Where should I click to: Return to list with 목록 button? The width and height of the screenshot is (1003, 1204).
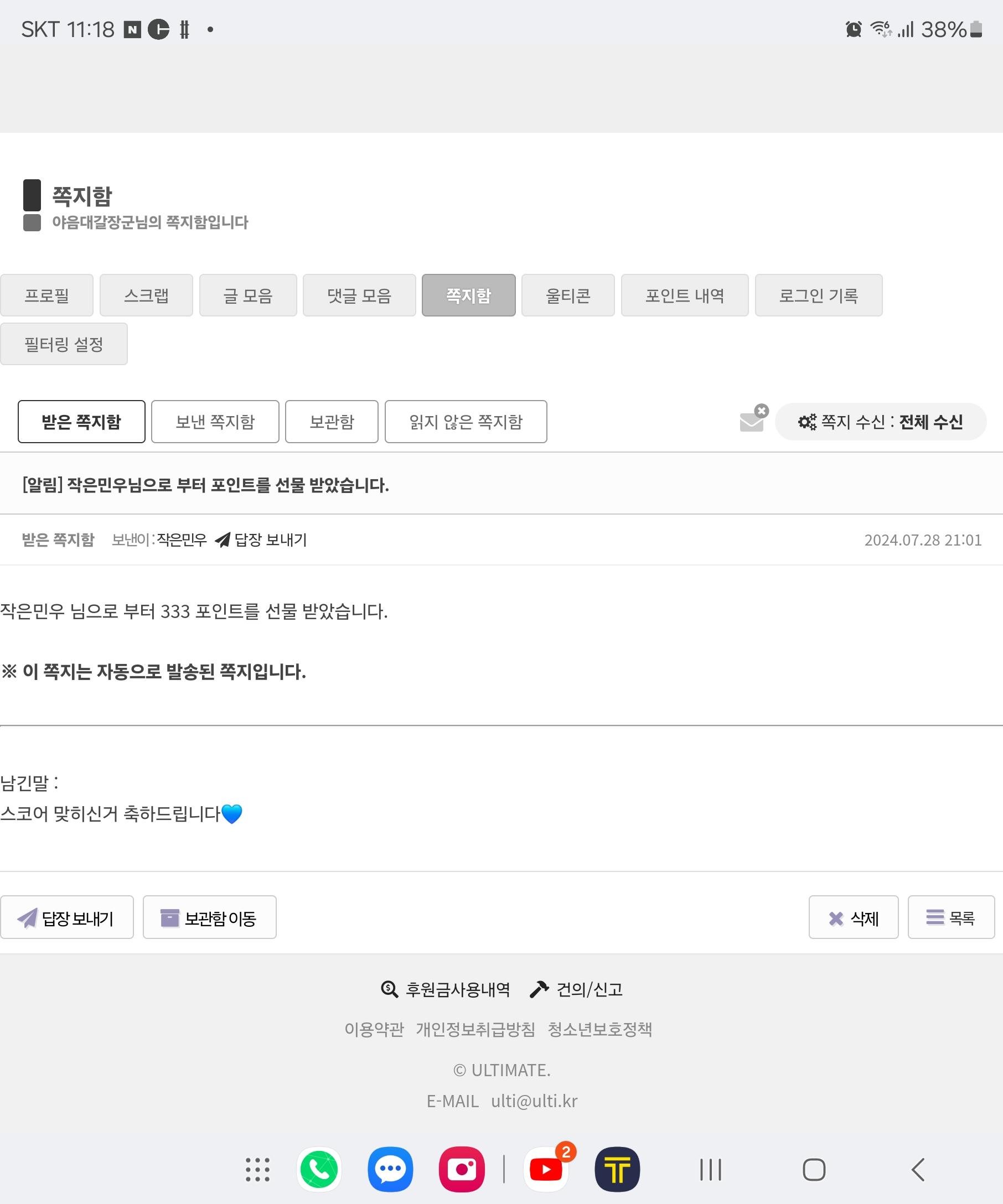point(951,918)
